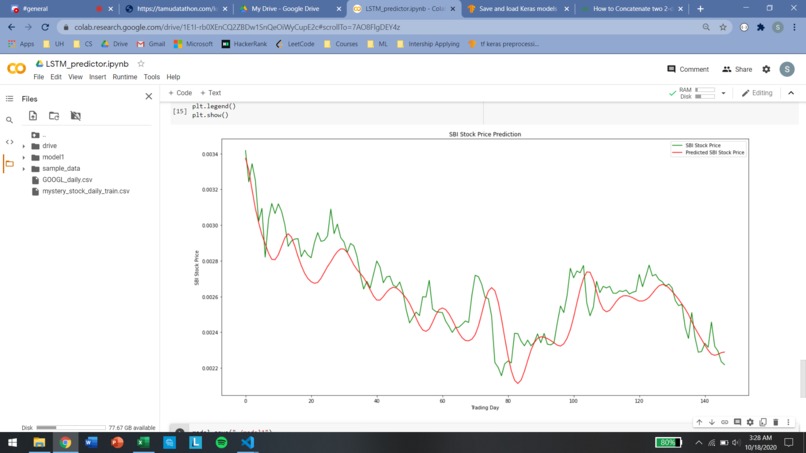The width and height of the screenshot is (806, 453).
Task: Open the Edit menu
Action: pos(56,77)
